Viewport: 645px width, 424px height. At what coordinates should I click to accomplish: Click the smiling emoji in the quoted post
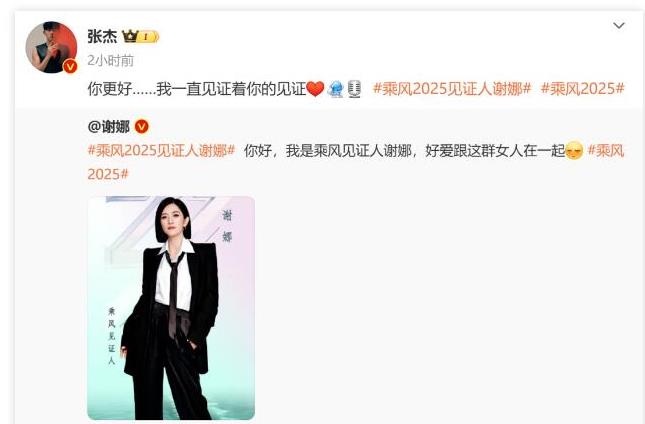click(x=574, y=151)
